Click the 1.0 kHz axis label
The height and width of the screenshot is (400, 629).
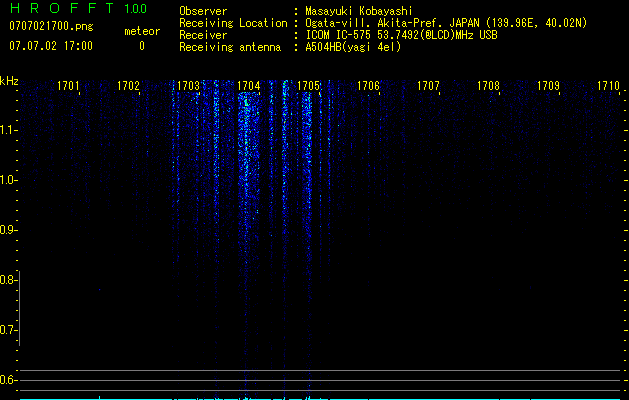click(7, 180)
